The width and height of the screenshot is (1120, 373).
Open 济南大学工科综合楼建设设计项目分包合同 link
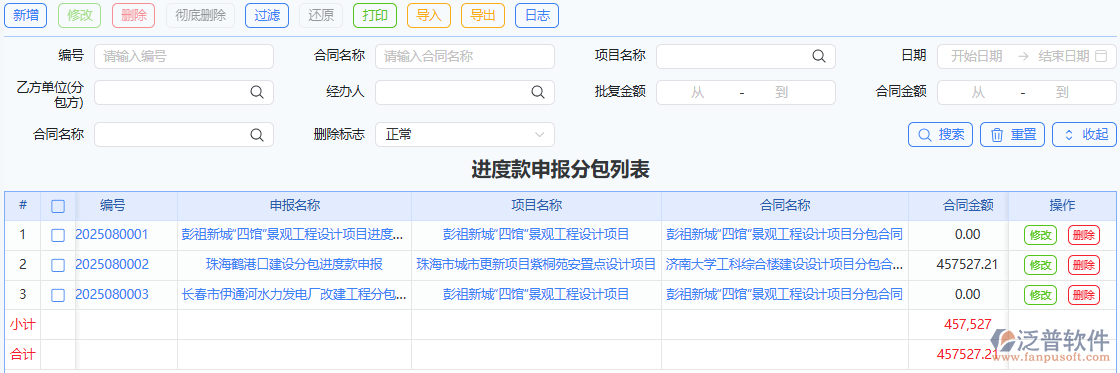coord(785,264)
